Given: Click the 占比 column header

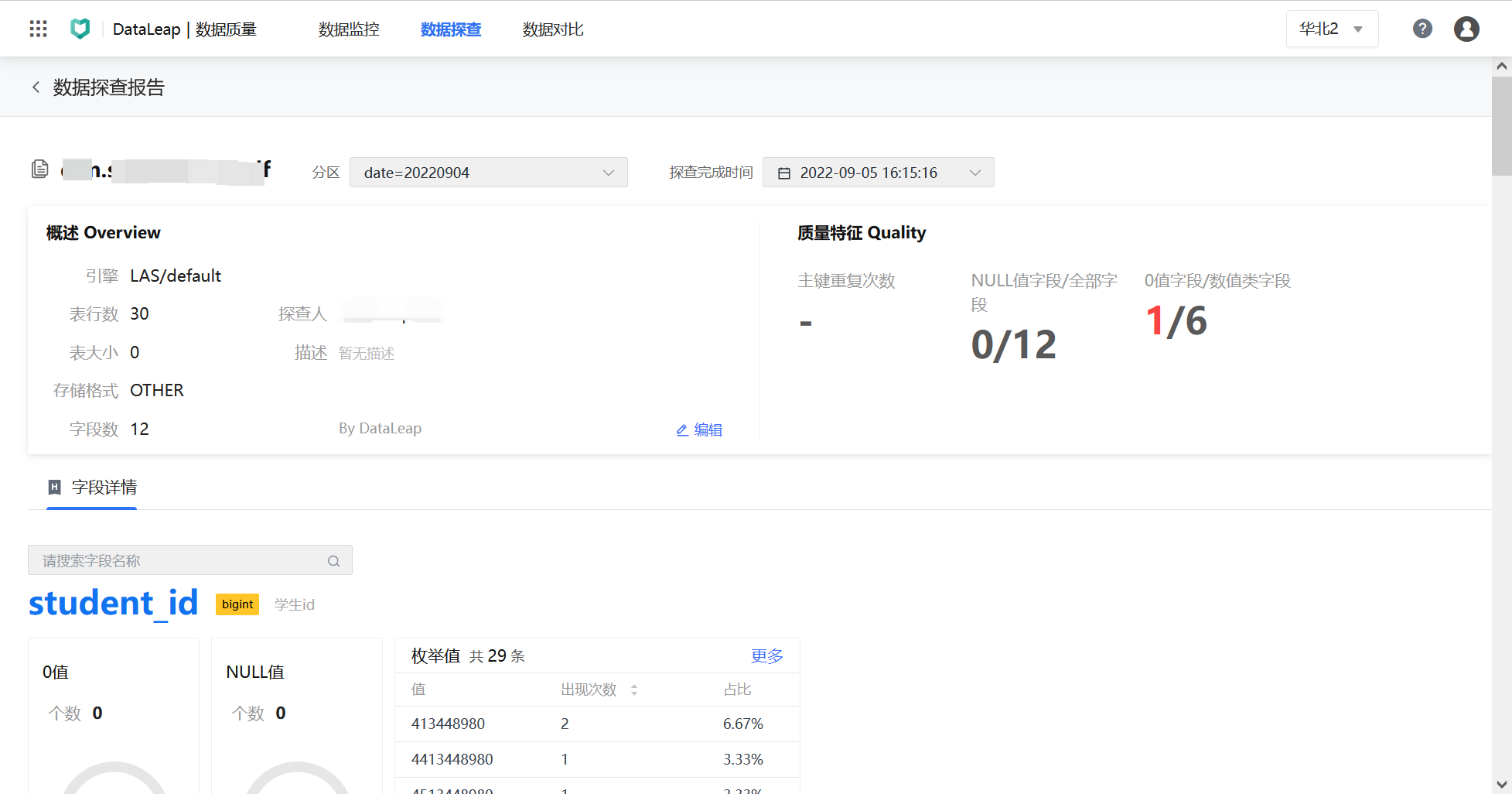Looking at the screenshot, I should pos(738,690).
